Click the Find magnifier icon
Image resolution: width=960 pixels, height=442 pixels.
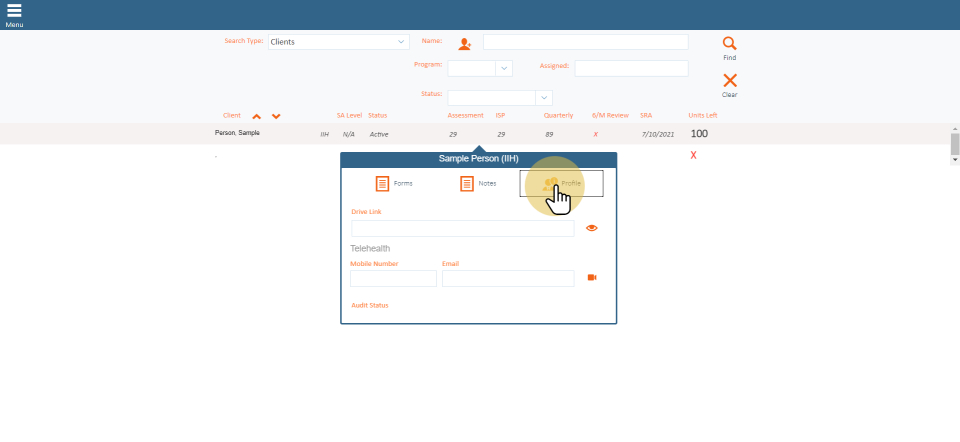(729, 44)
